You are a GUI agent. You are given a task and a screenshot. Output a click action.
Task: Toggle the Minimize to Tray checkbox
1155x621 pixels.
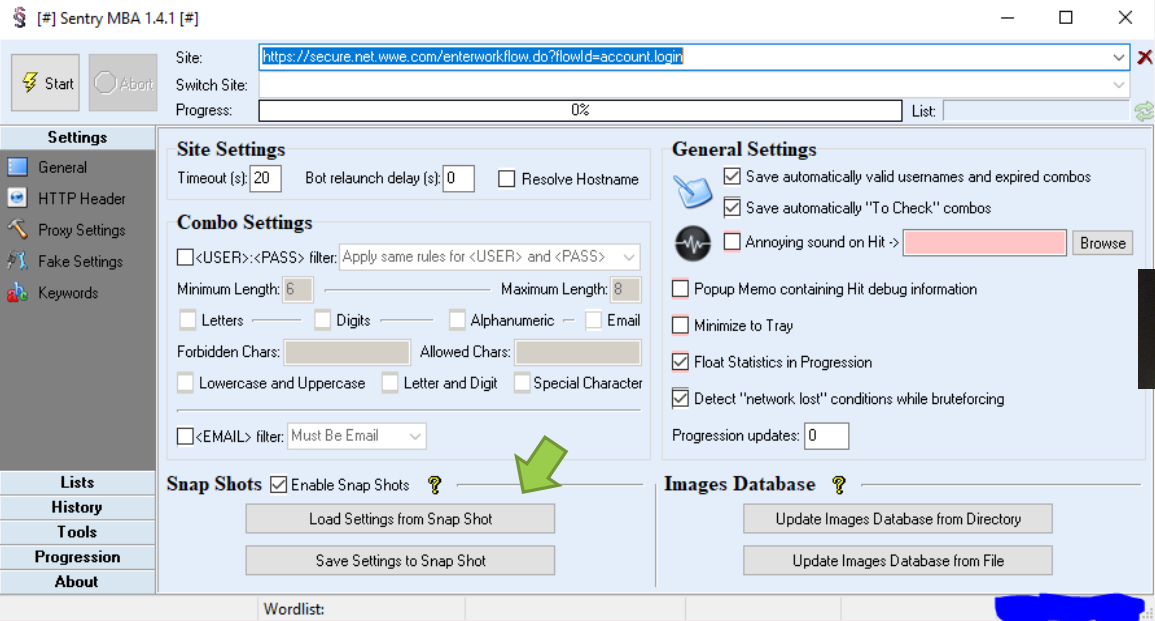[680, 325]
